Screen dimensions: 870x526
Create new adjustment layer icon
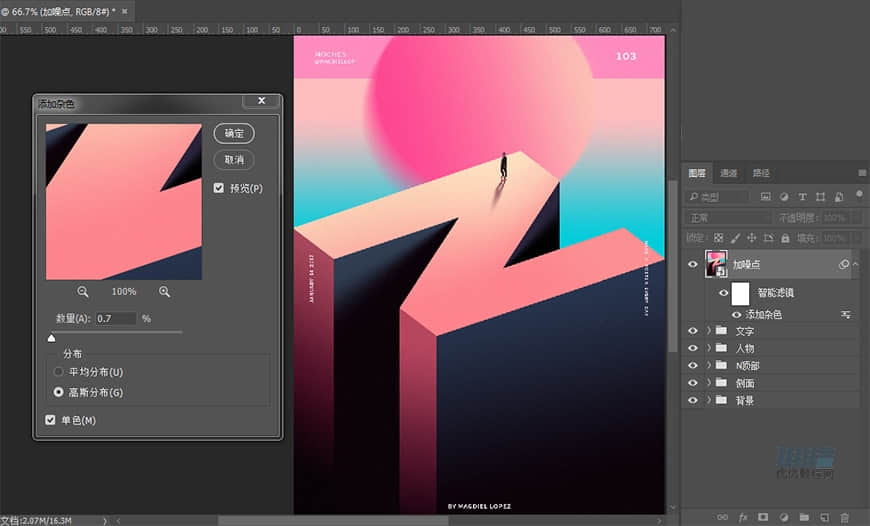783,517
